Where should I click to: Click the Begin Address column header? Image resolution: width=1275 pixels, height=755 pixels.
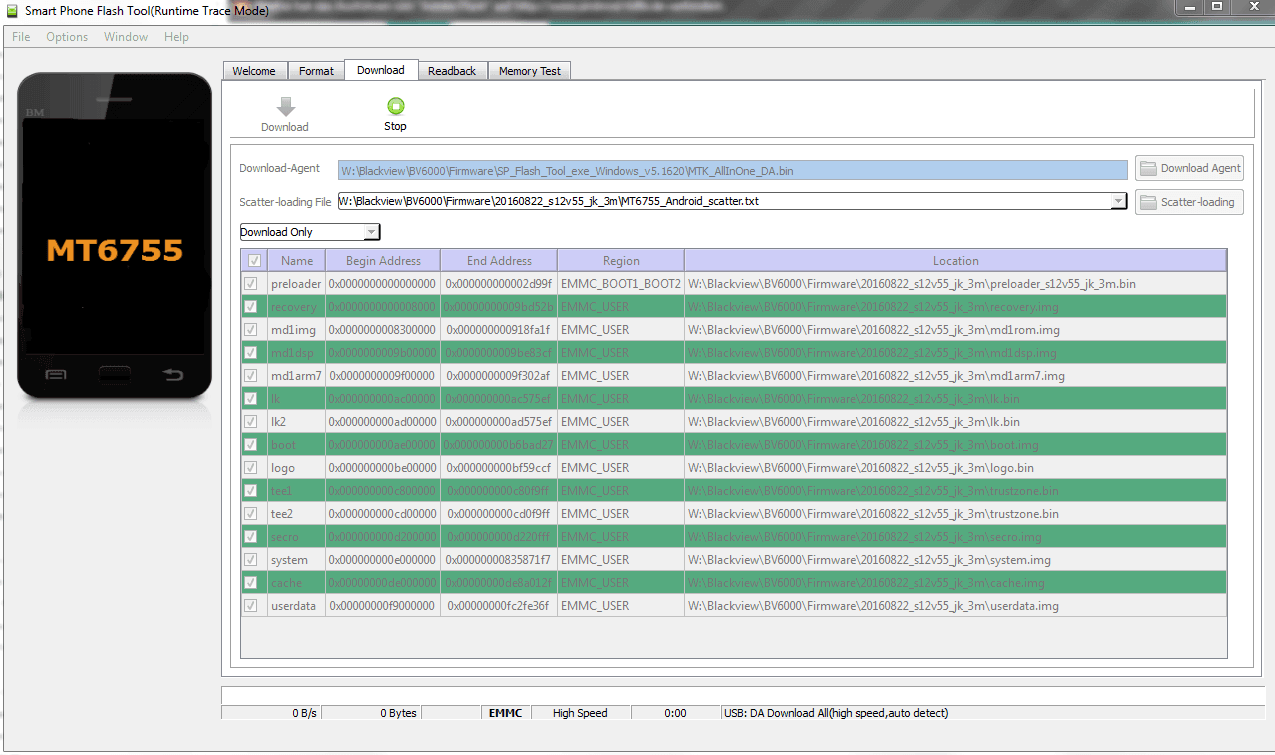tap(384, 261)
